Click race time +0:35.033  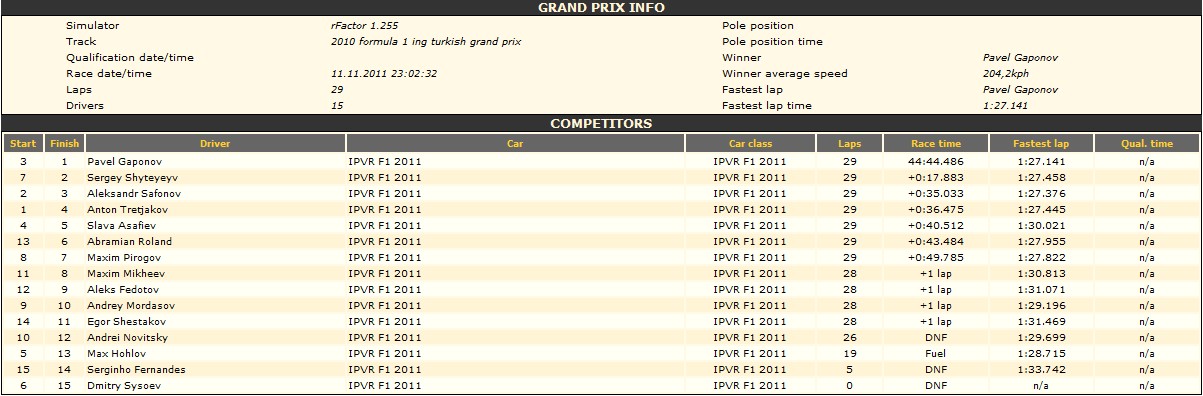pyautogui.click(x=935, y=193)
